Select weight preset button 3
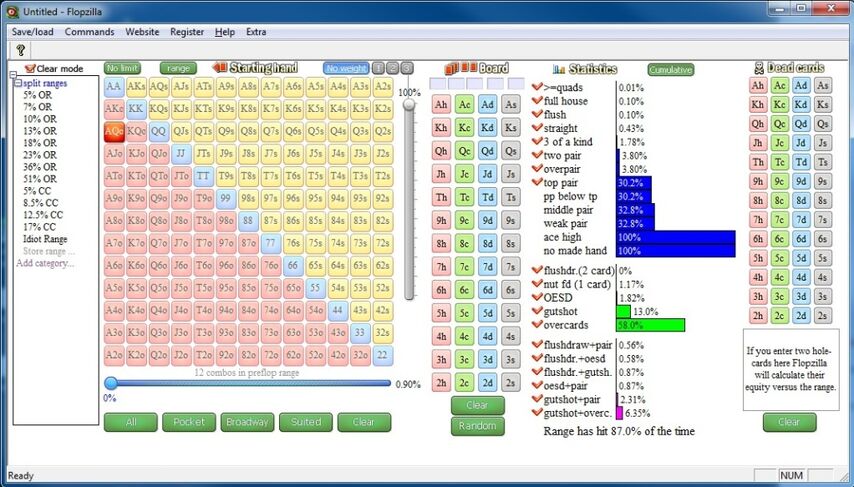 pyautogui.click(x=406, y=68)
